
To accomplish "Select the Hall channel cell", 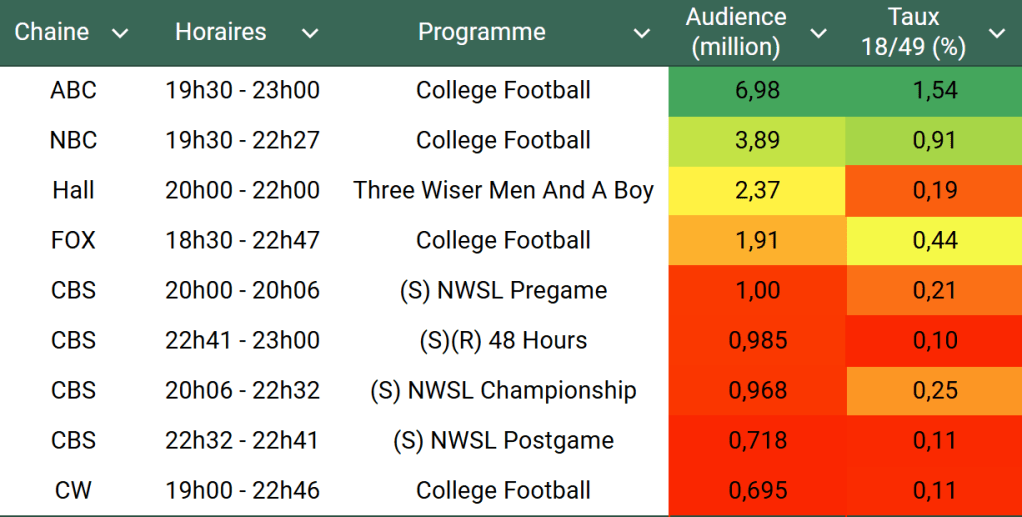I will [73, 190].
